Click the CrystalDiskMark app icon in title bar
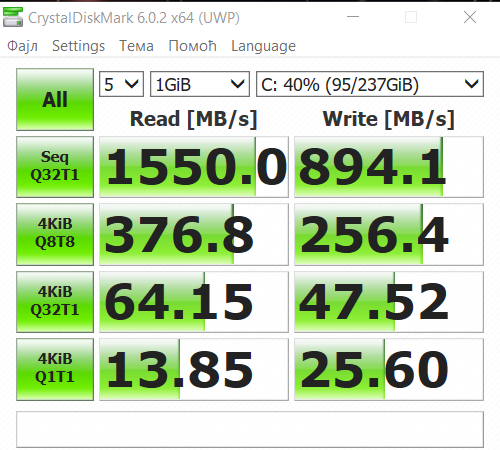Image resolution: width=500 pixels, height=450 pixels. [x=13, y=17]
